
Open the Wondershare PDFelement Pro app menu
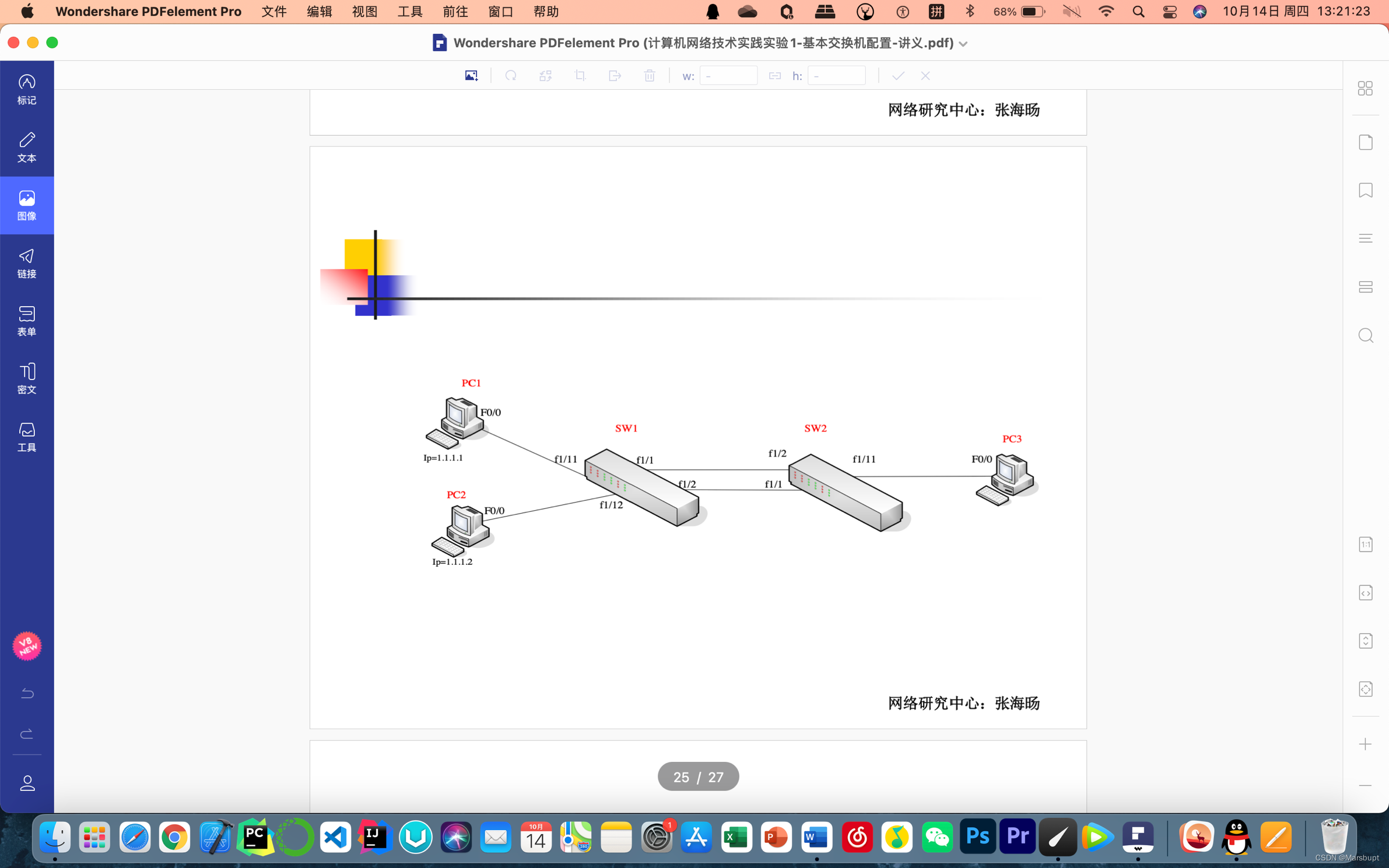point(148,12)
